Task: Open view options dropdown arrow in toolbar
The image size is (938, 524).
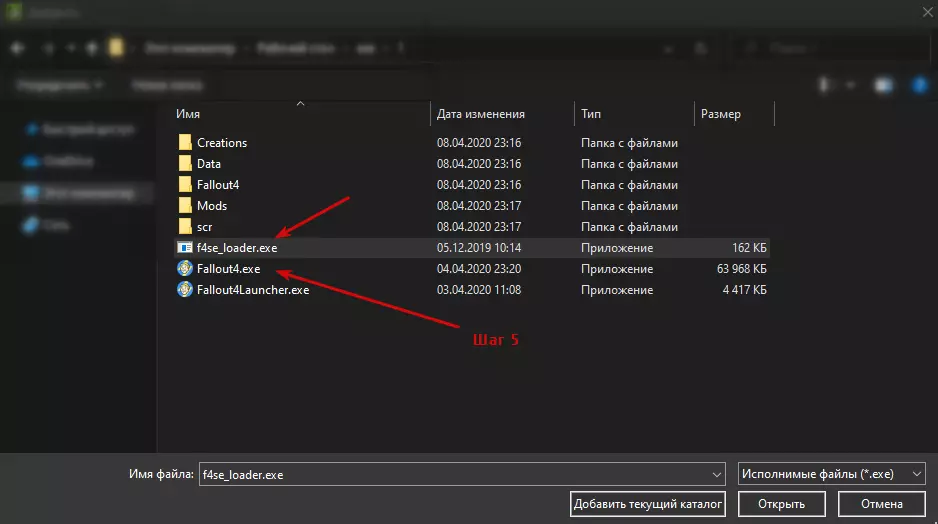Action: point(850,86)
